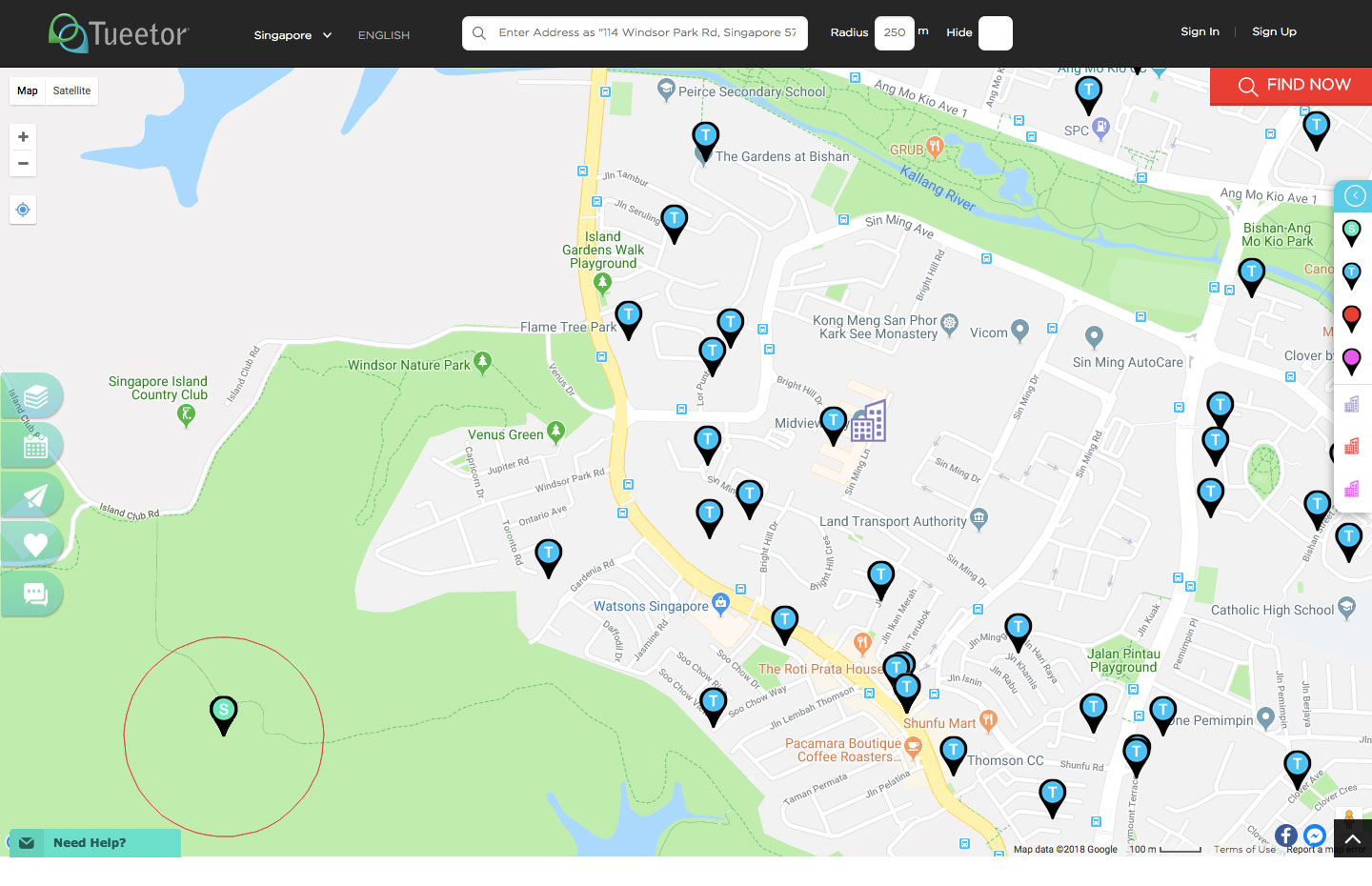Screen dimensions: 1372x886
Task: Open favorites with the heart icon
Action: click(35, 545)
